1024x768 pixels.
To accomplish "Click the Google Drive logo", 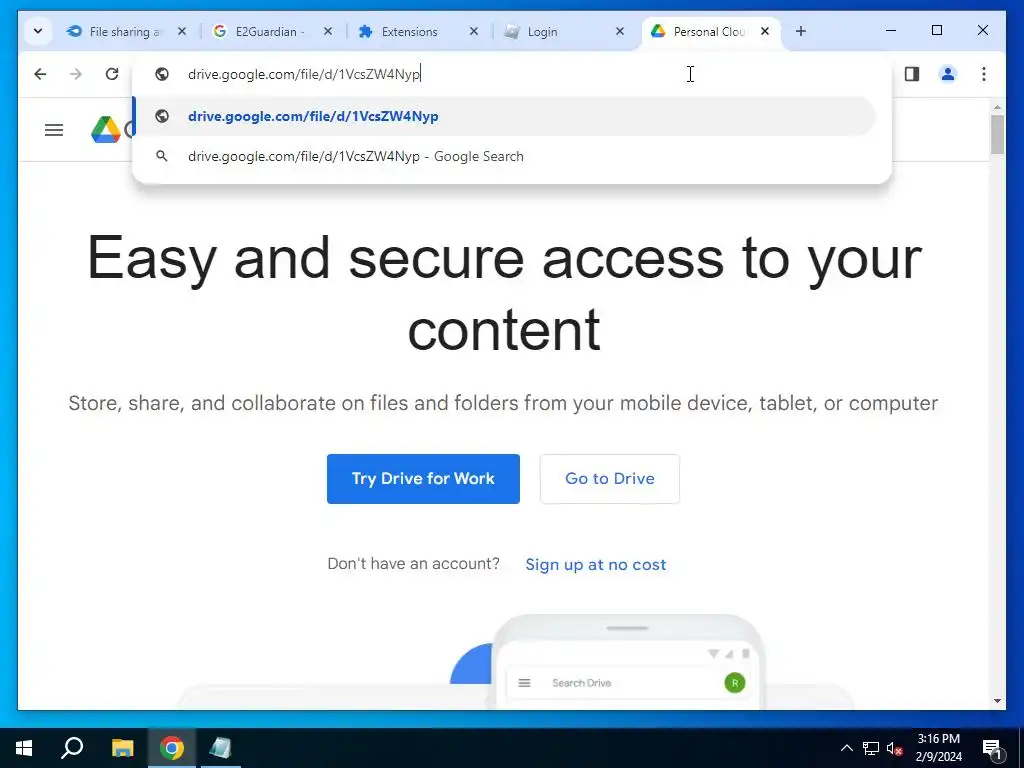I will click(106, 130).
